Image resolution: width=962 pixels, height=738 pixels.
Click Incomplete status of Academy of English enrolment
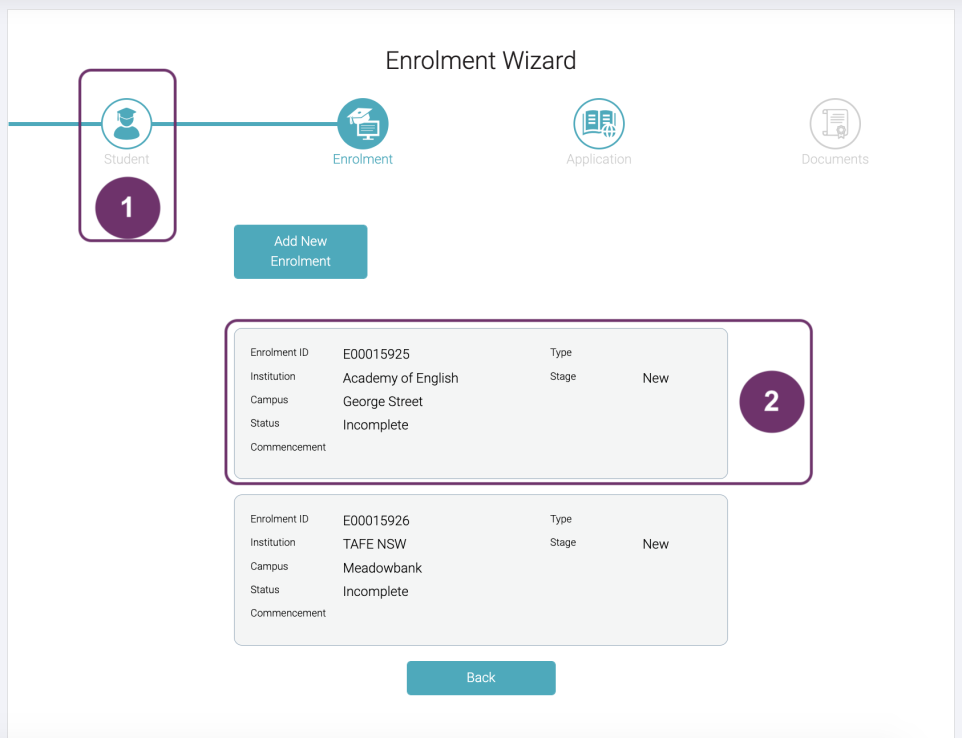point(375,425)
